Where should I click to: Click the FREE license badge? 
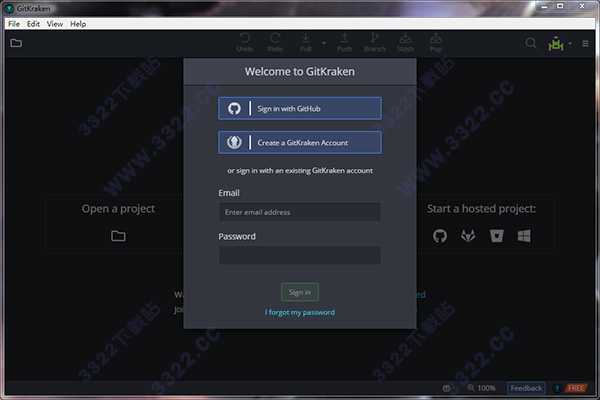(576, 388)
